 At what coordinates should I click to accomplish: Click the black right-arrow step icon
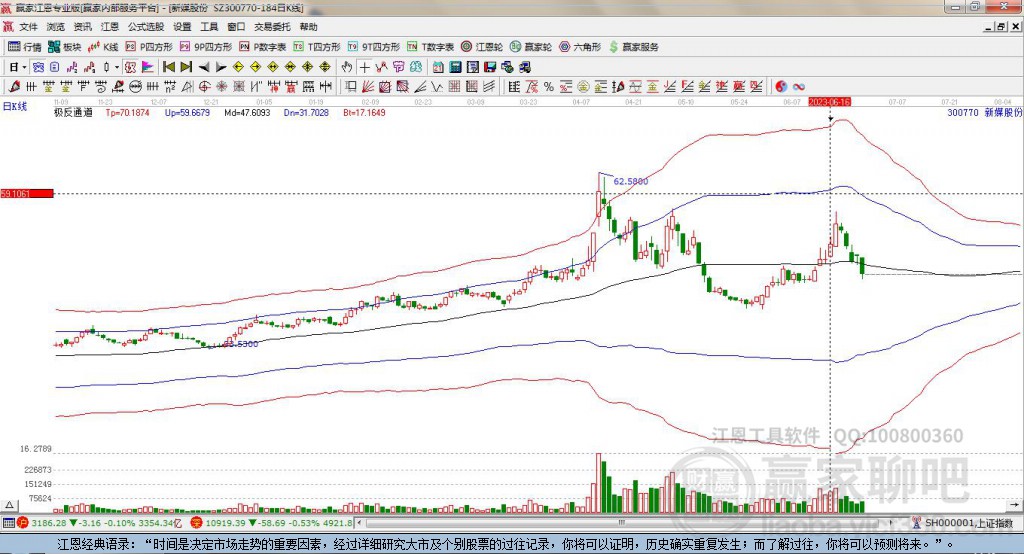tap(221, 67)
